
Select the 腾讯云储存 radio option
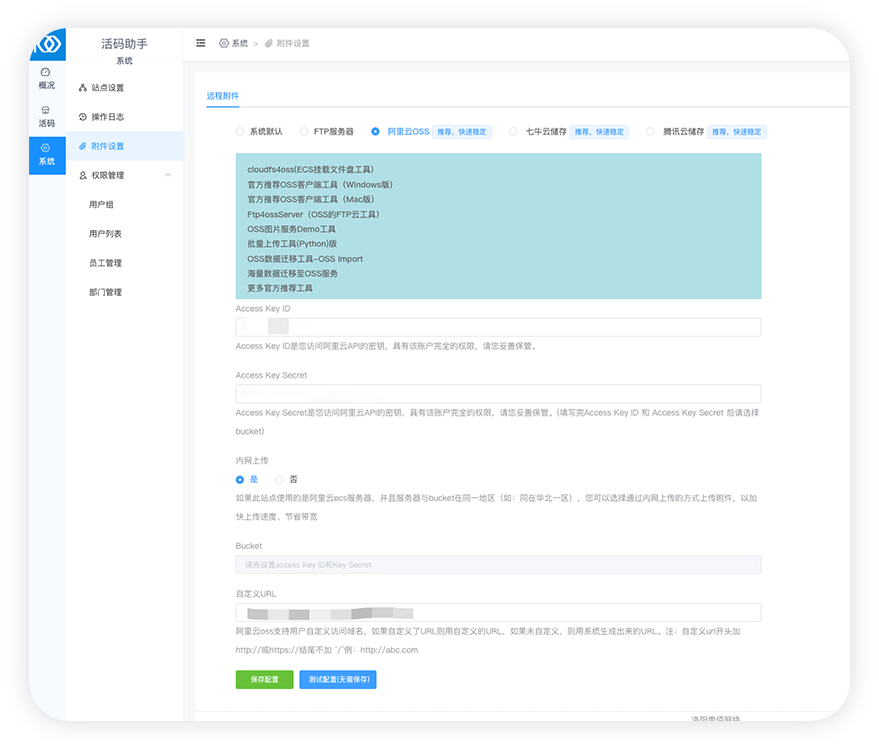650,132
